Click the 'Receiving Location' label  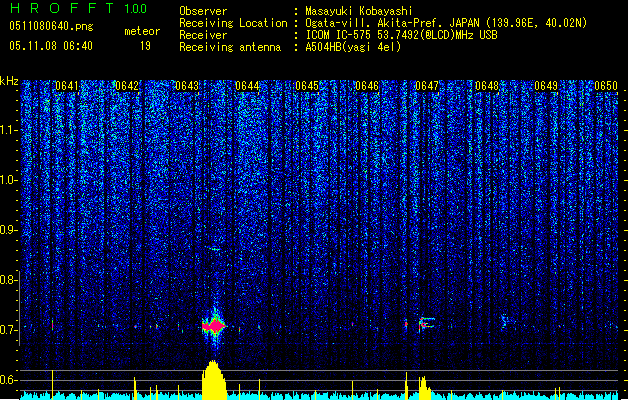(233, 23)
